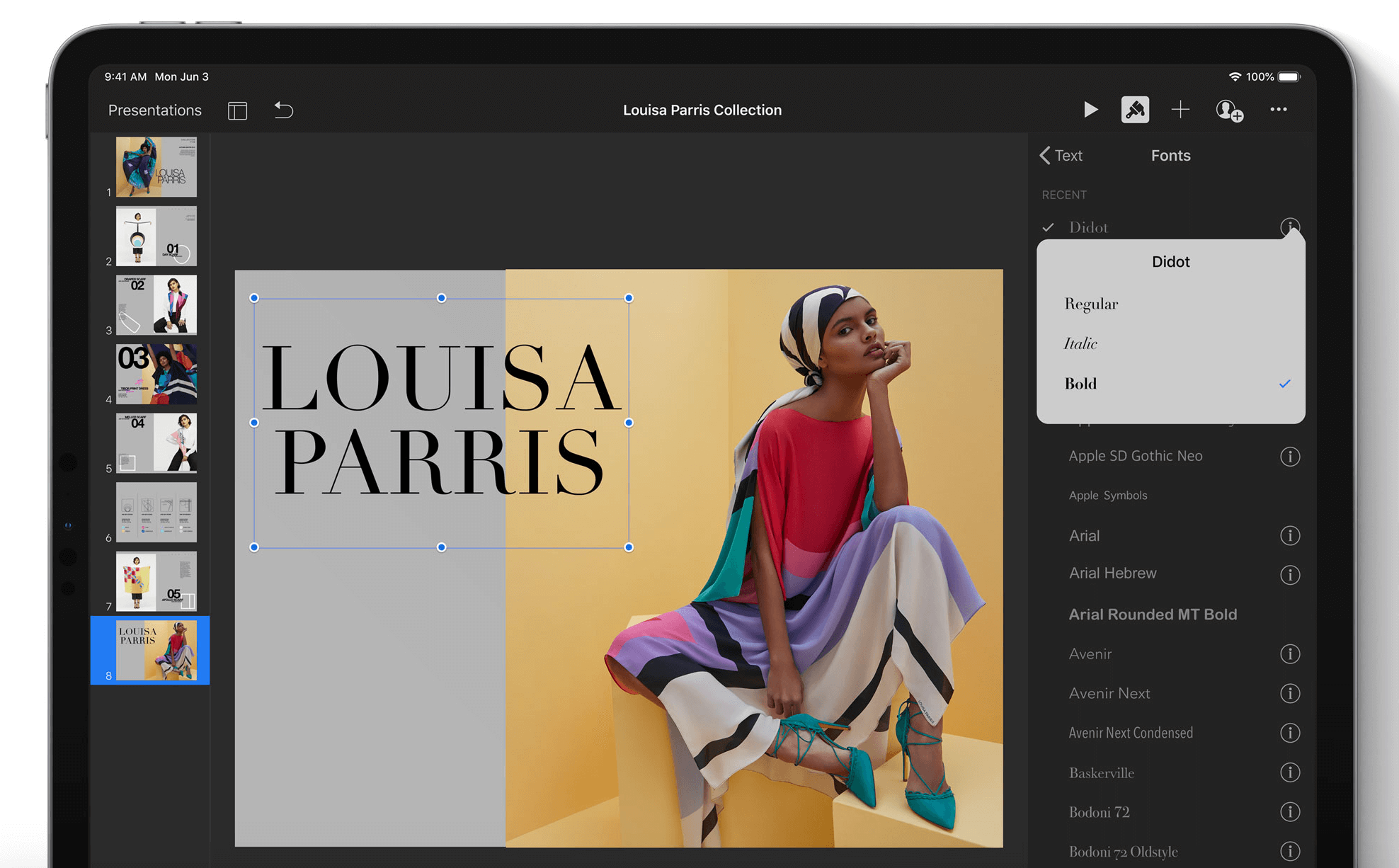The height and width of the screenshot is (868, 1399).
Task: Show info for Bodoni 72 Oldstyle
Action: [1290, 851]
